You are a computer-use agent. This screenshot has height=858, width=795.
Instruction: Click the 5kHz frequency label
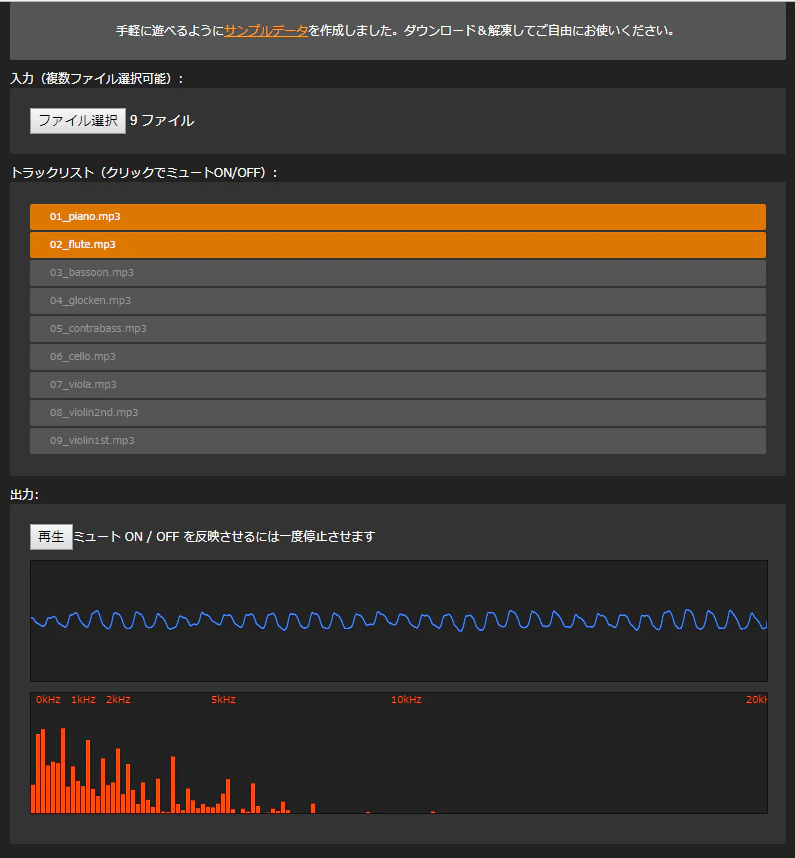[223, 699]
